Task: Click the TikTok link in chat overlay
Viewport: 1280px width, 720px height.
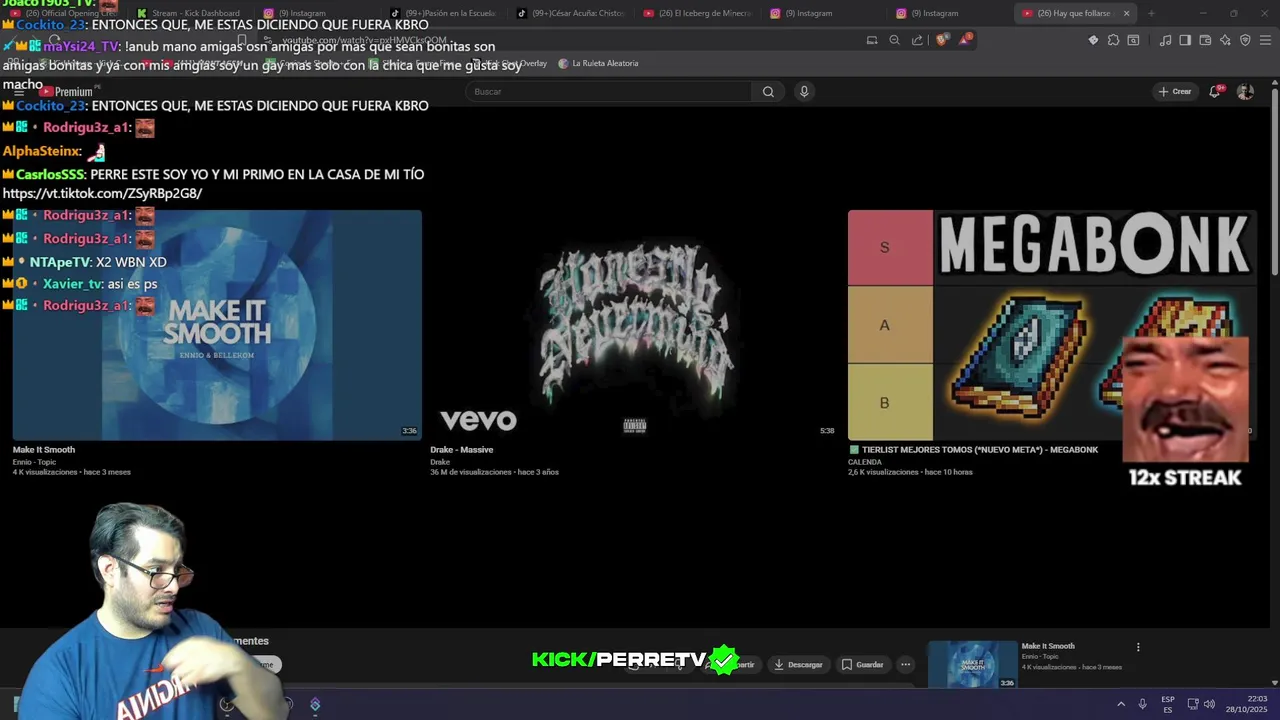Action: [102, 194]
